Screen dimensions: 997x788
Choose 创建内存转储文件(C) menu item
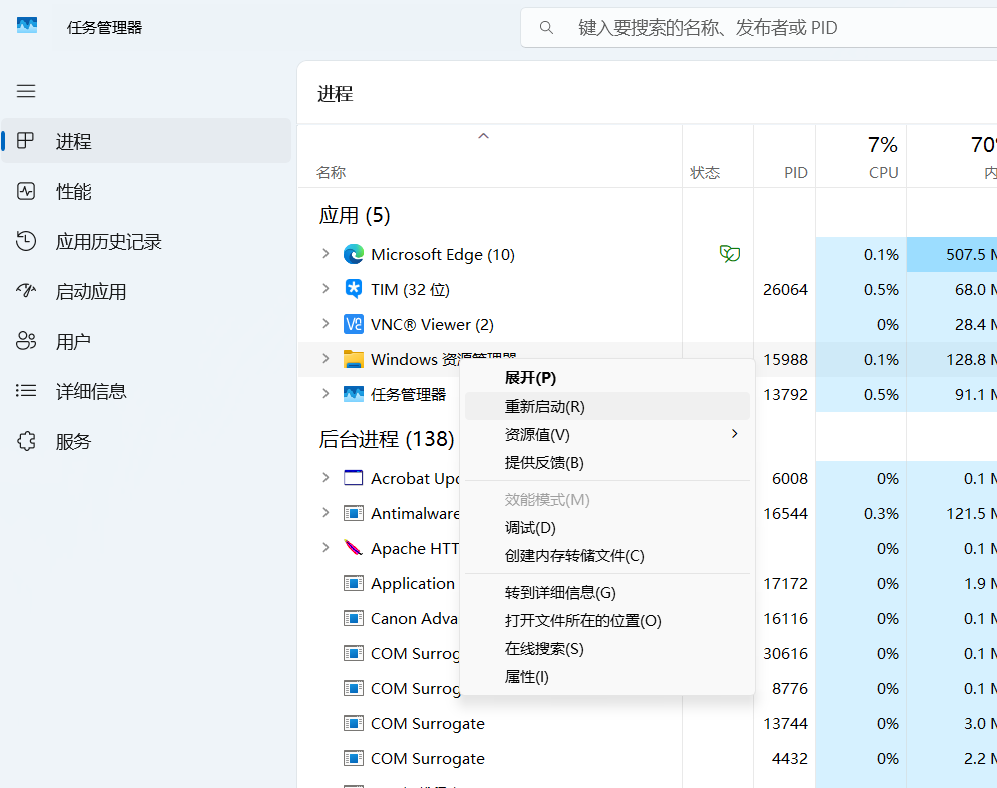click(607, 555)
